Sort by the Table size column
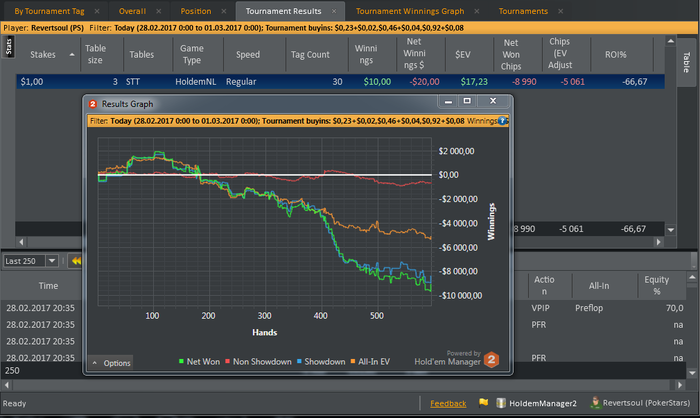The width and height of the screenshot is (700, 418). 96,54
